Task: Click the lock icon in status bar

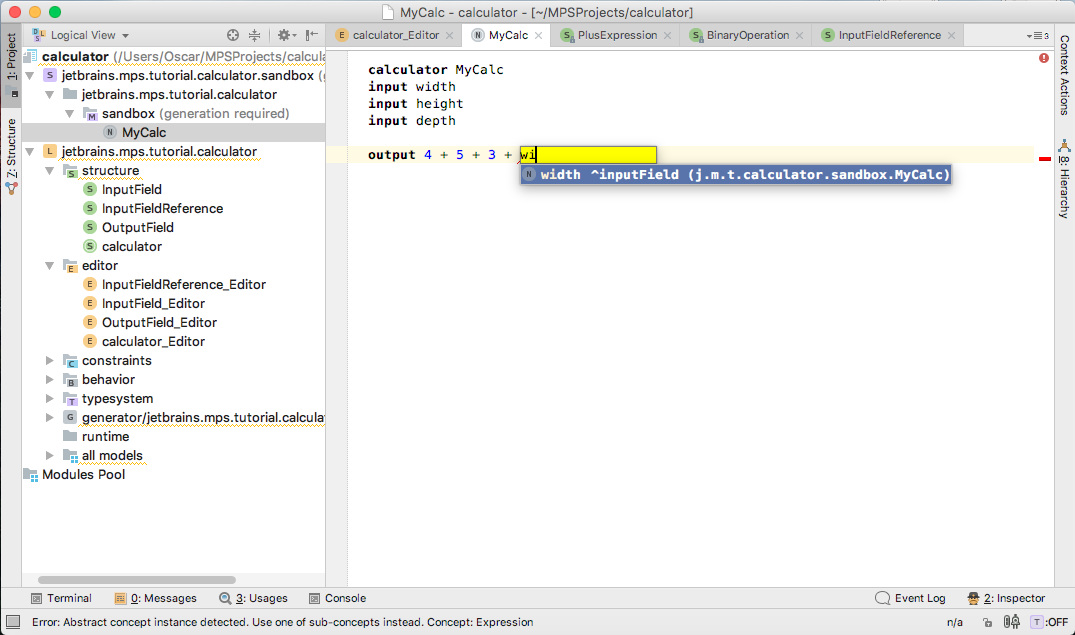Action: tap(987, 623)
